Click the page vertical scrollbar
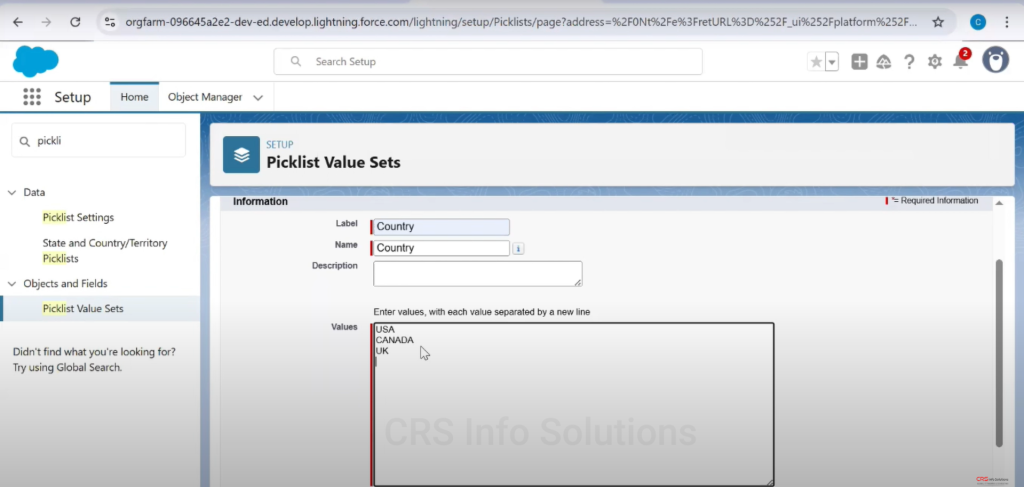 click(999, 353)
